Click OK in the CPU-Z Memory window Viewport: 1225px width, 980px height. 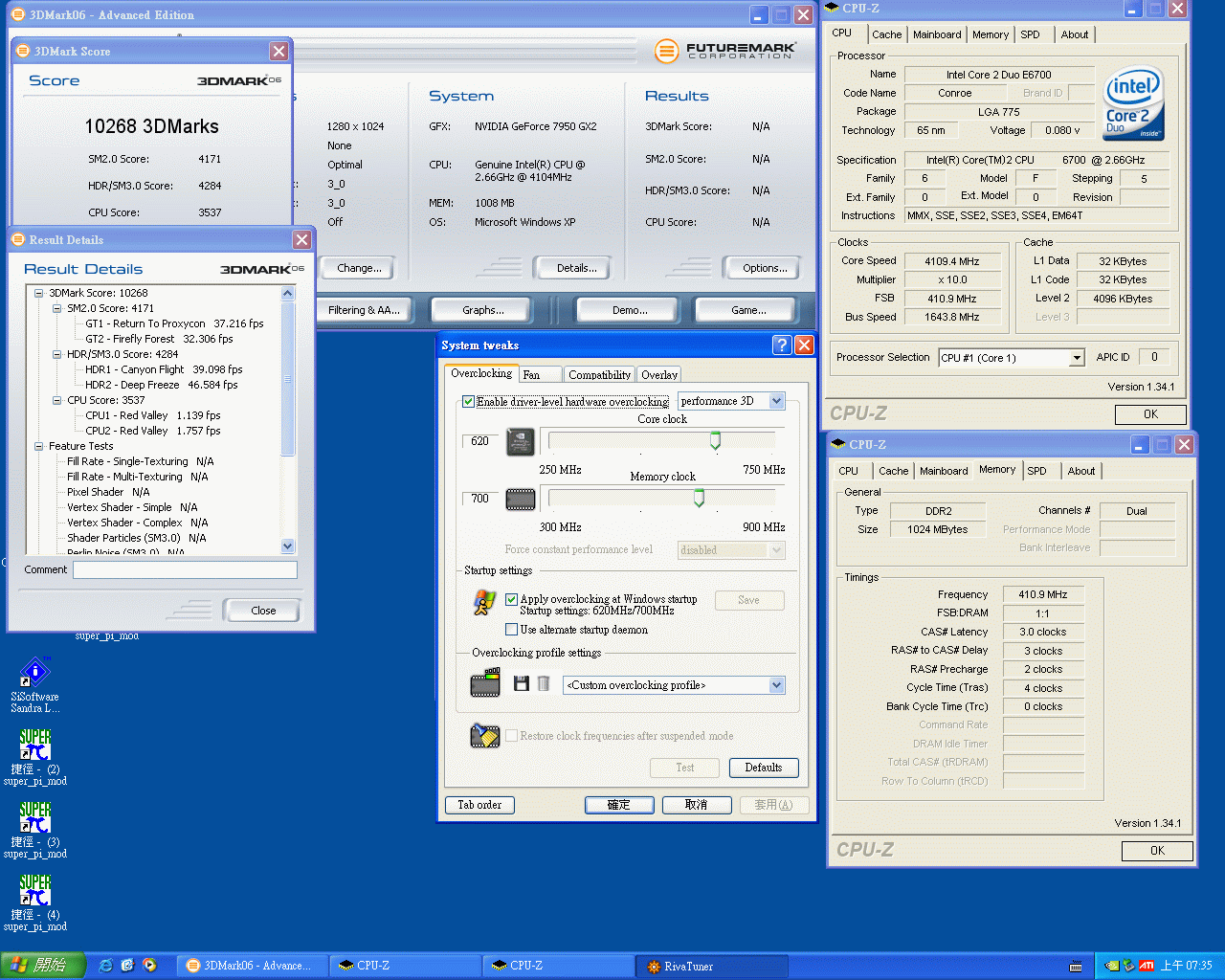coord(1157,851)
